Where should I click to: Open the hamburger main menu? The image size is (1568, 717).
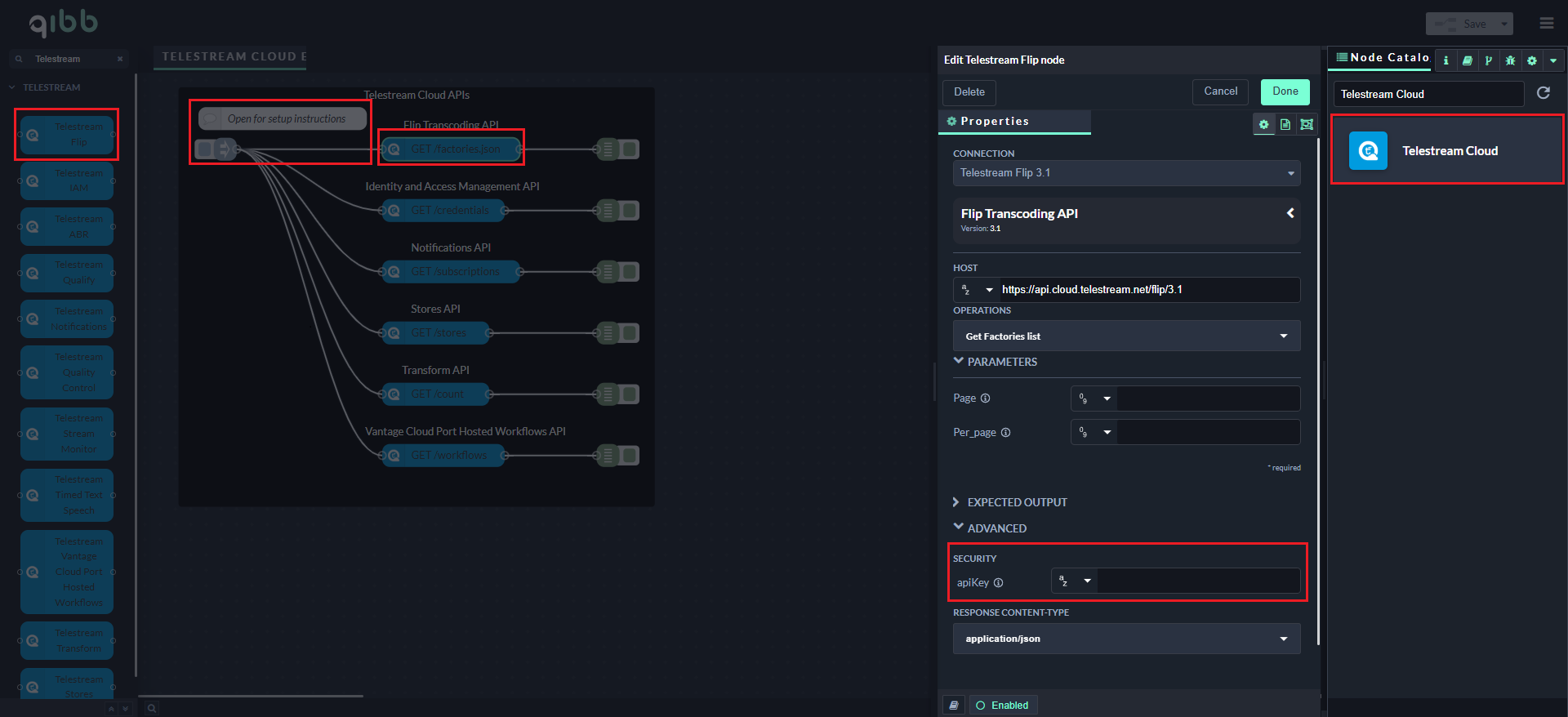[1547, 24]
